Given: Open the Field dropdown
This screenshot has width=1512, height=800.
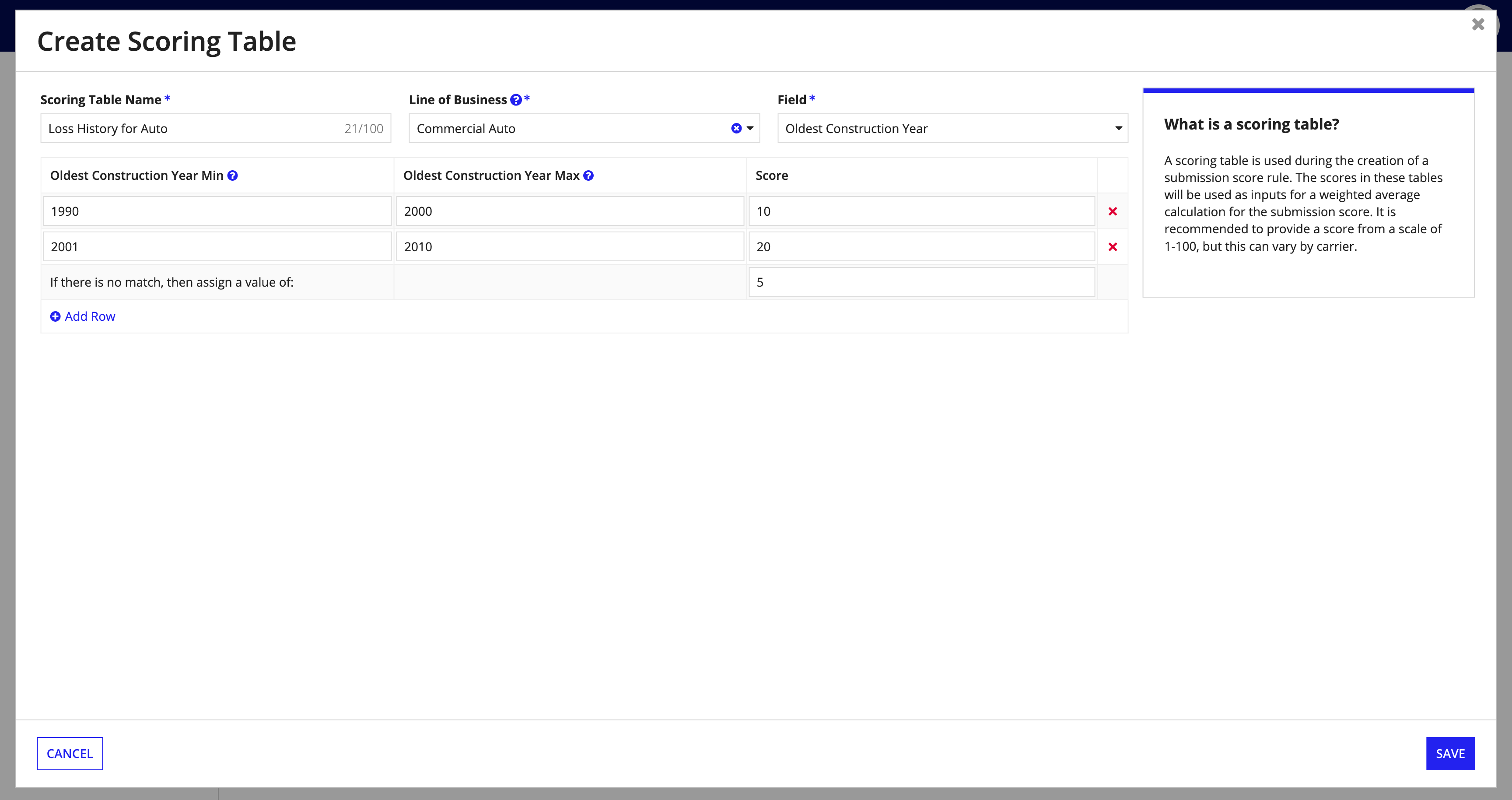Looking at the screenshot, I should point(952,129).
